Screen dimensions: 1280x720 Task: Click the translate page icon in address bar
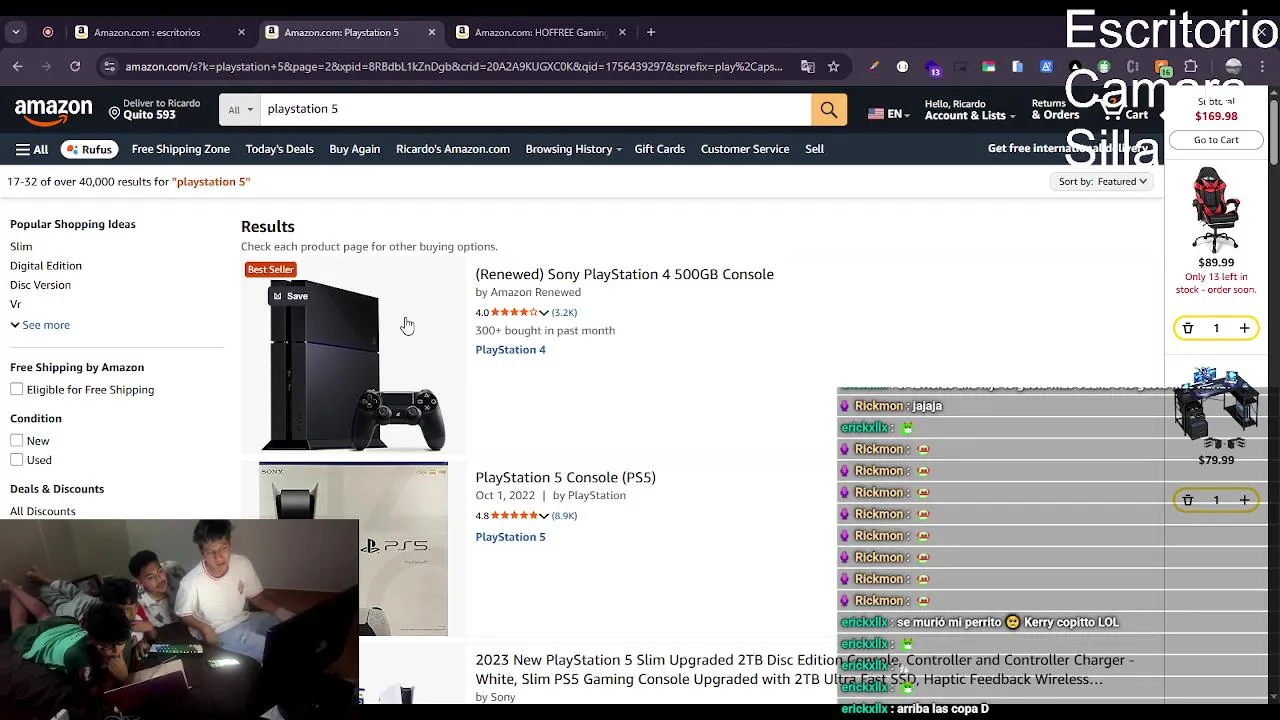click(x=808, y=67)
